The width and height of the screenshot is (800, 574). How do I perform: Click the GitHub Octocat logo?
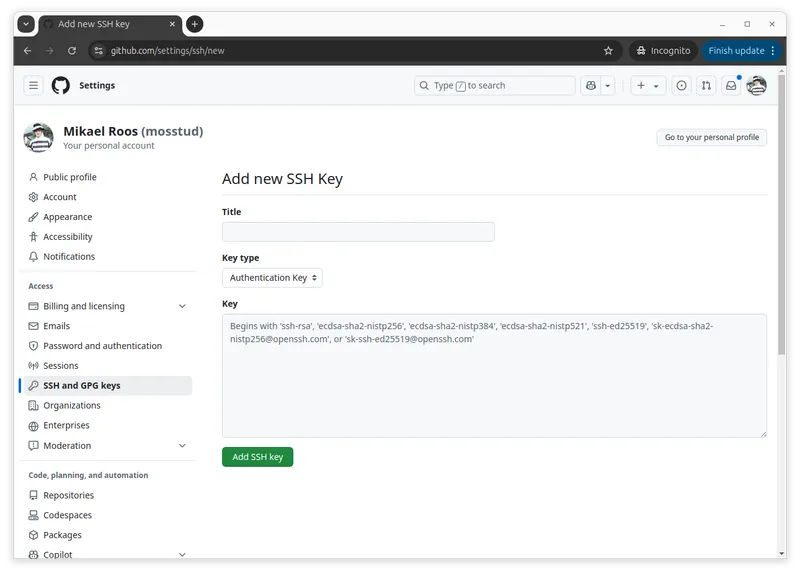tap(61, 86)
